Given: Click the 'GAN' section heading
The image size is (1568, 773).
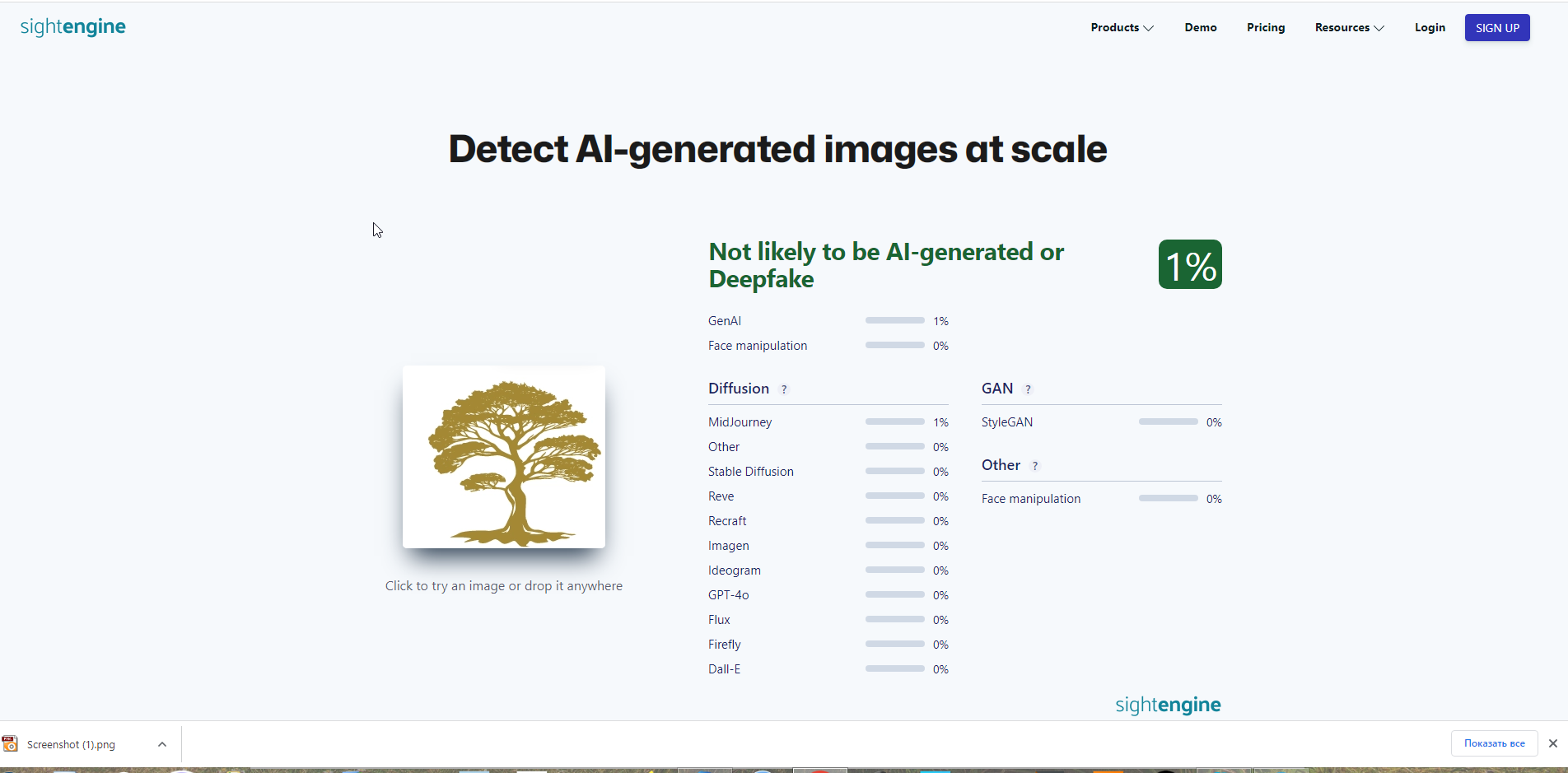Looking at the screenshot, I should click(x=997, y=389).
